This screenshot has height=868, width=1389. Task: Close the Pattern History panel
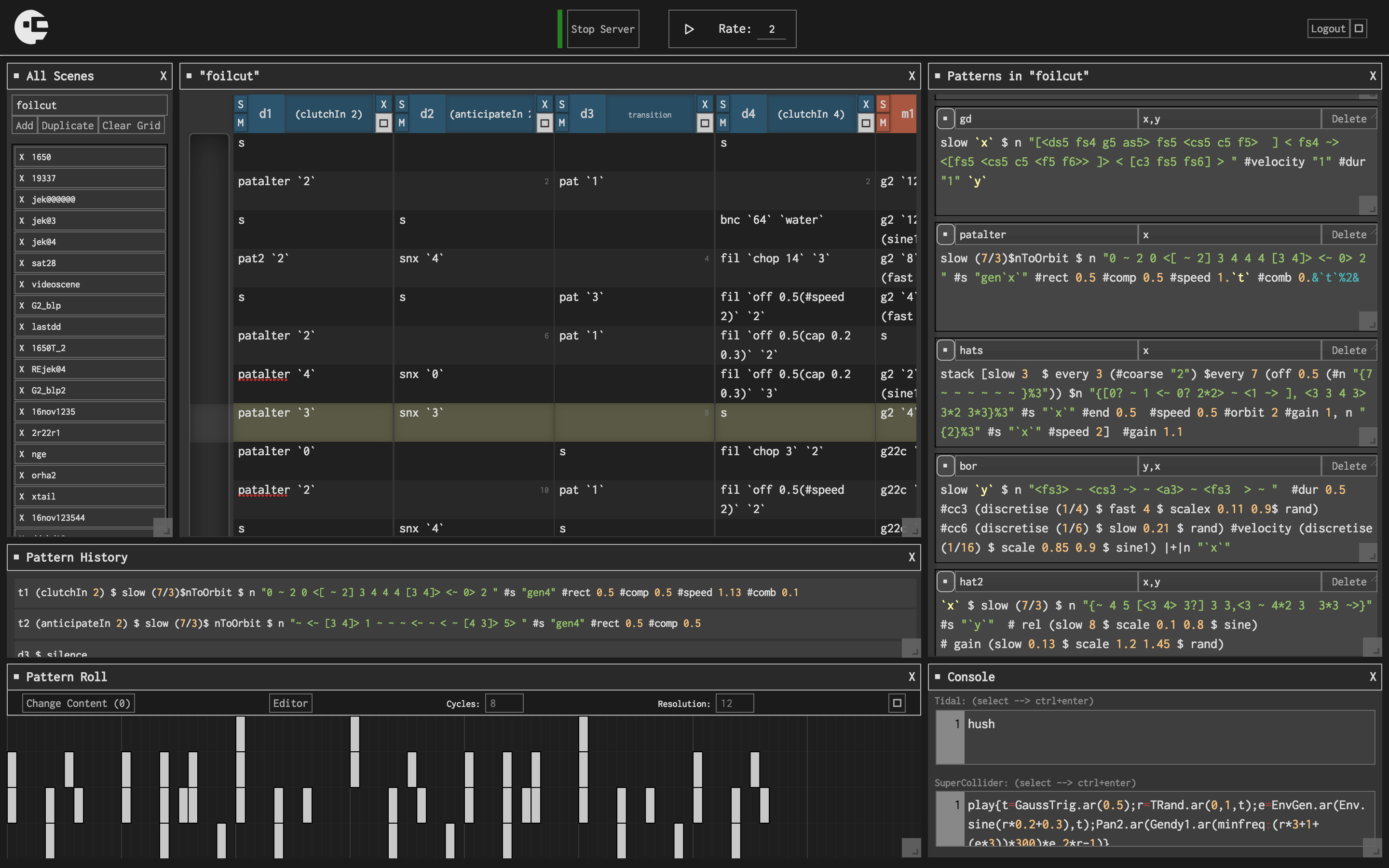click(912, 557)
